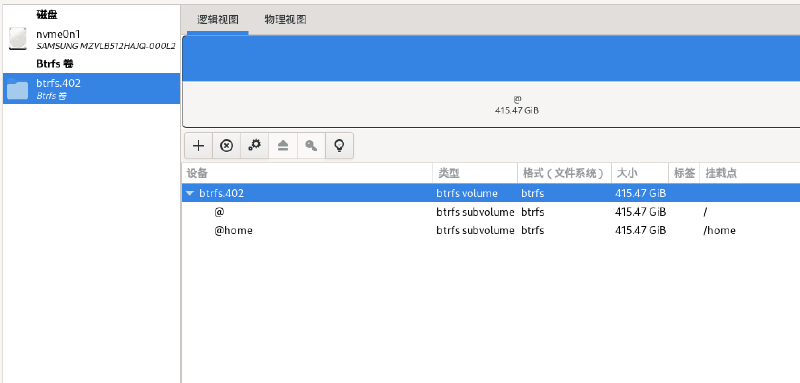Click 415.47 GiB size in @home row
The width and height of the screenshot is (800, 383).
tap(641, 230)
